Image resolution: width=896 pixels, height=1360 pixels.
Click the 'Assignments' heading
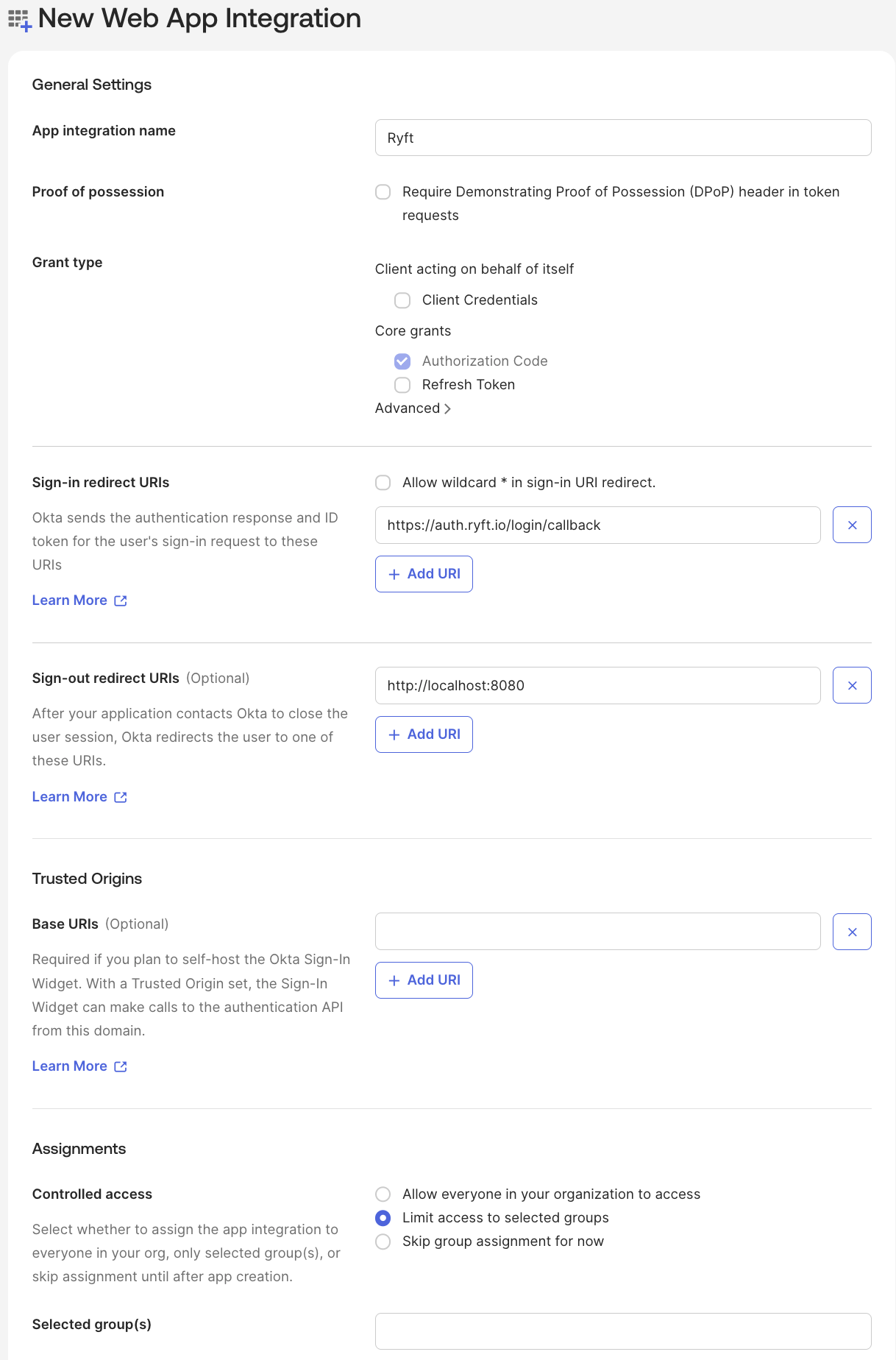(x=79, y=1149)
